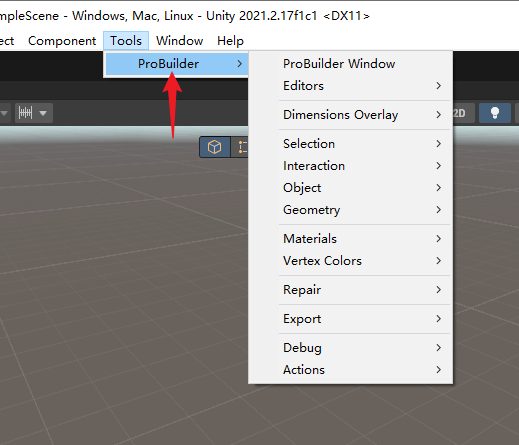Expand the Dimensions Overlay submenu arrow
The height and width of the screenshot is (445, 519).
tap(439, 115)
